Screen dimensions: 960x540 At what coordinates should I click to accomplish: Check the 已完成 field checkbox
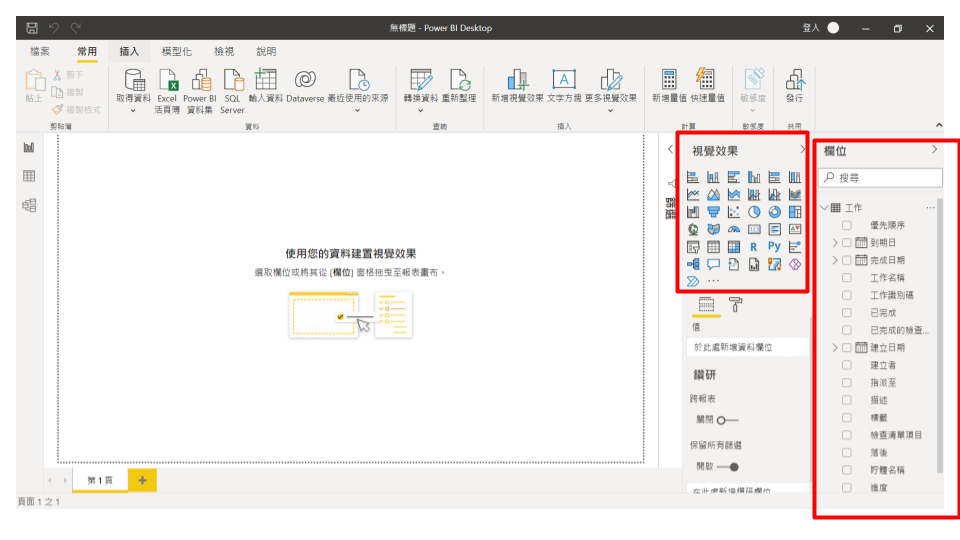[x=847, y=313]
